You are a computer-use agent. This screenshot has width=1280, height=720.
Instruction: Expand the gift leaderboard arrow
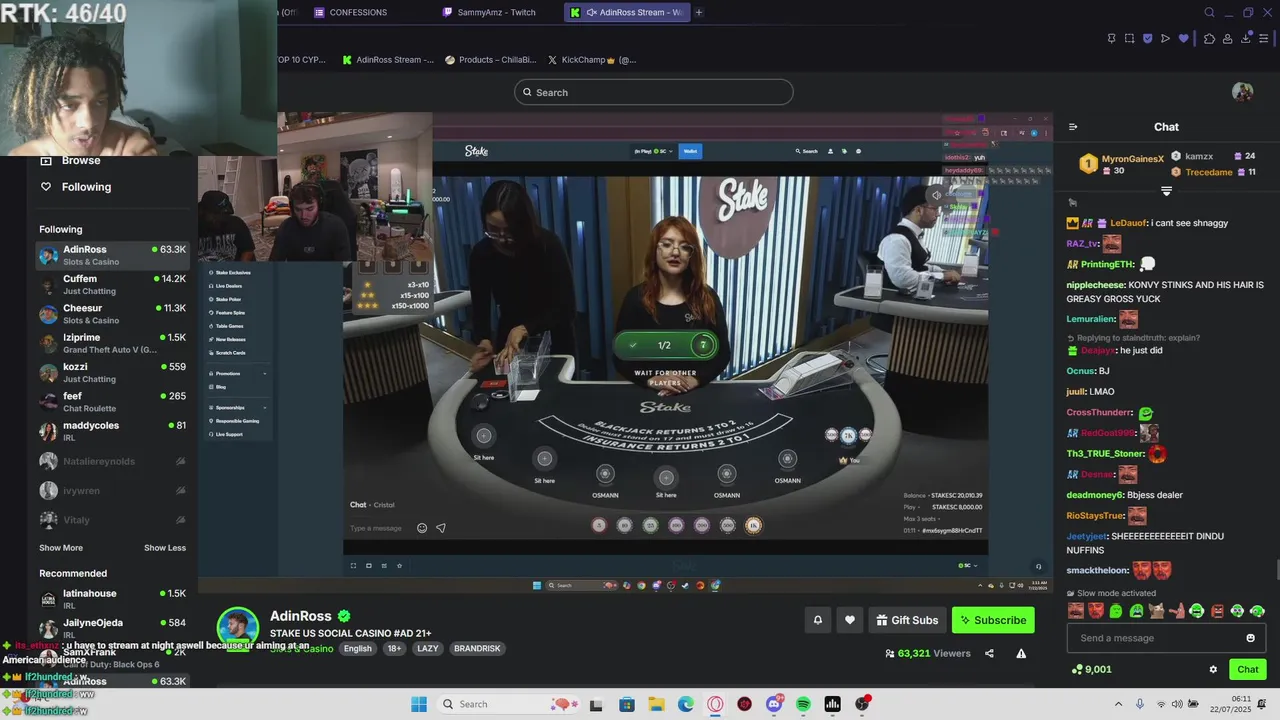(x=1166, y=190)
